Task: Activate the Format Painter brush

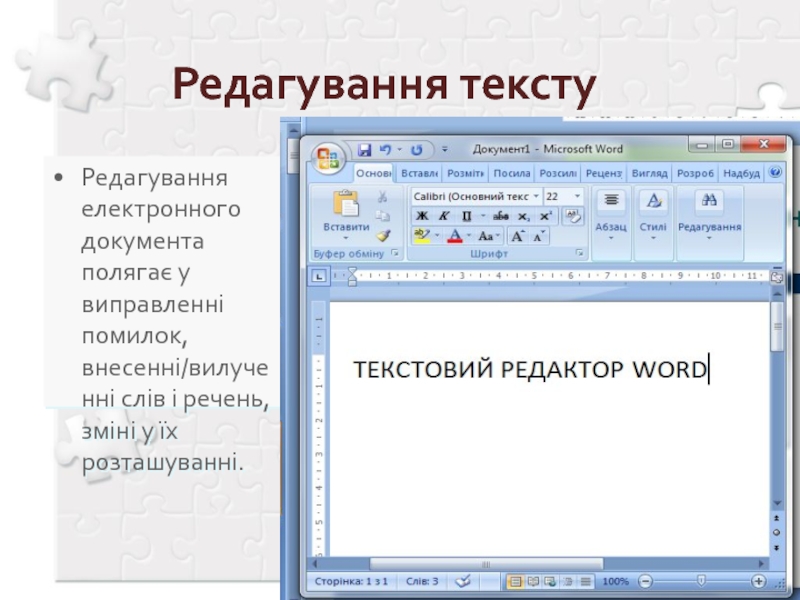Action: (x=383, y=235)
